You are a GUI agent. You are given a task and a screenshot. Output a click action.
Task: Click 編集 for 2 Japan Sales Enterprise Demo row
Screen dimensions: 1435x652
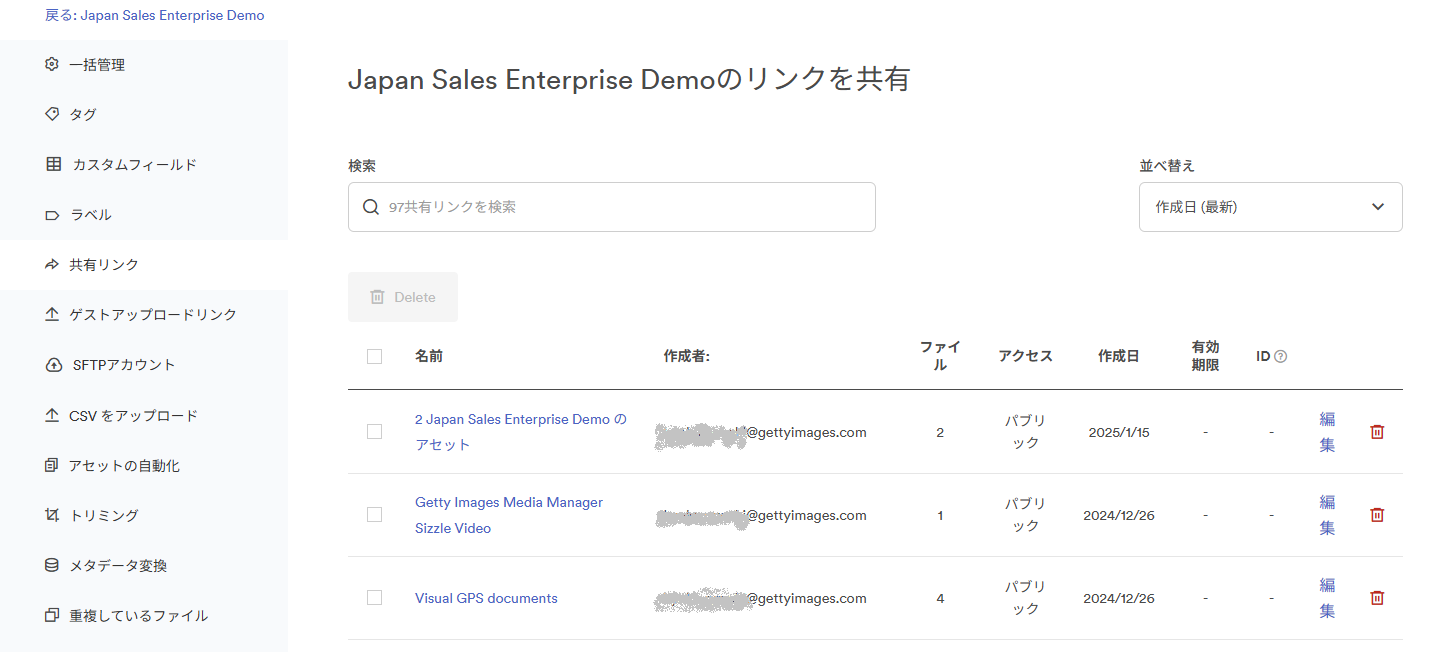click(x=1327, y=432)
